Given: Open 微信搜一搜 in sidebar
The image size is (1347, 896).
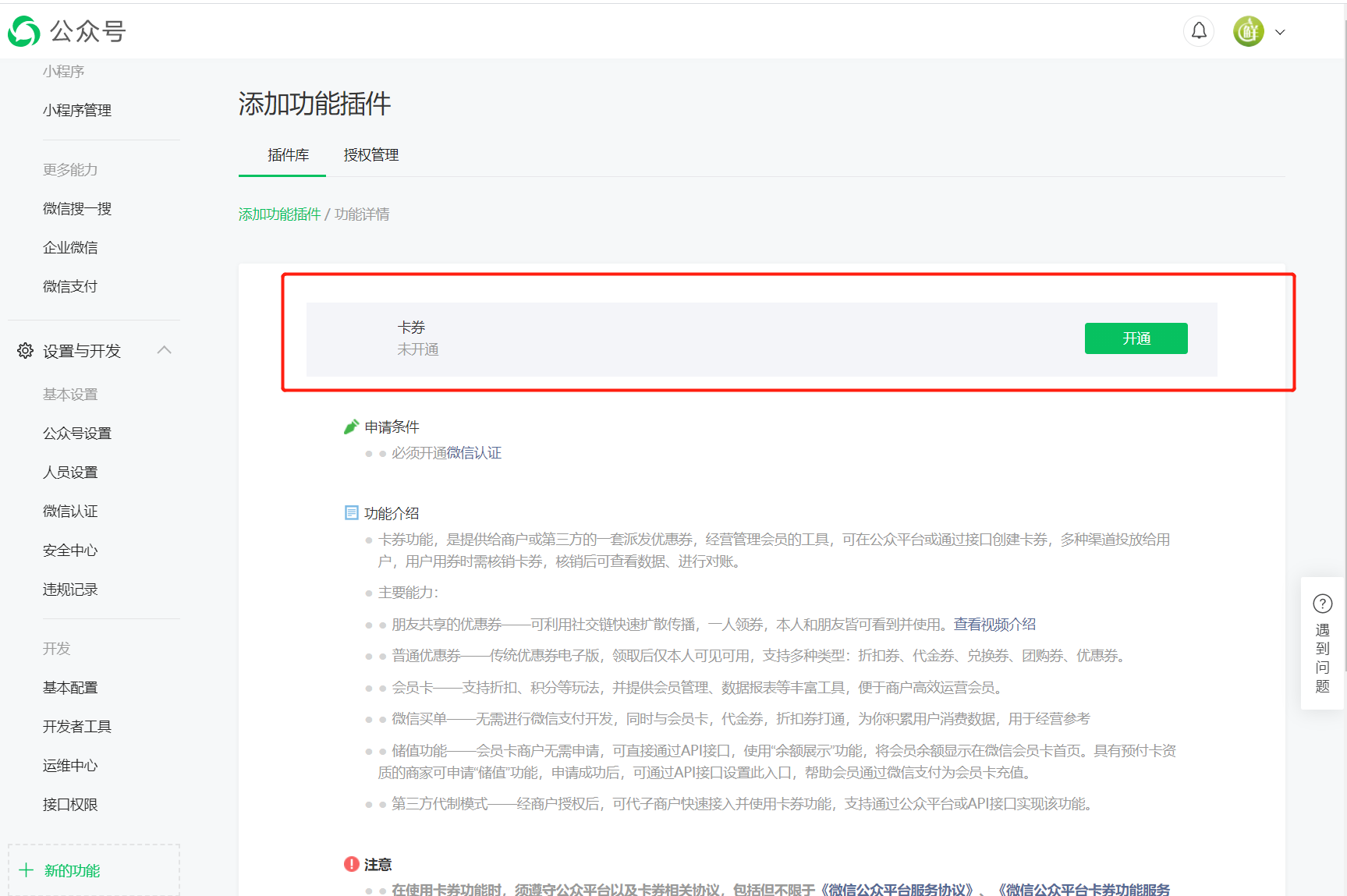Looking at the screenshot, I should 77,209.
